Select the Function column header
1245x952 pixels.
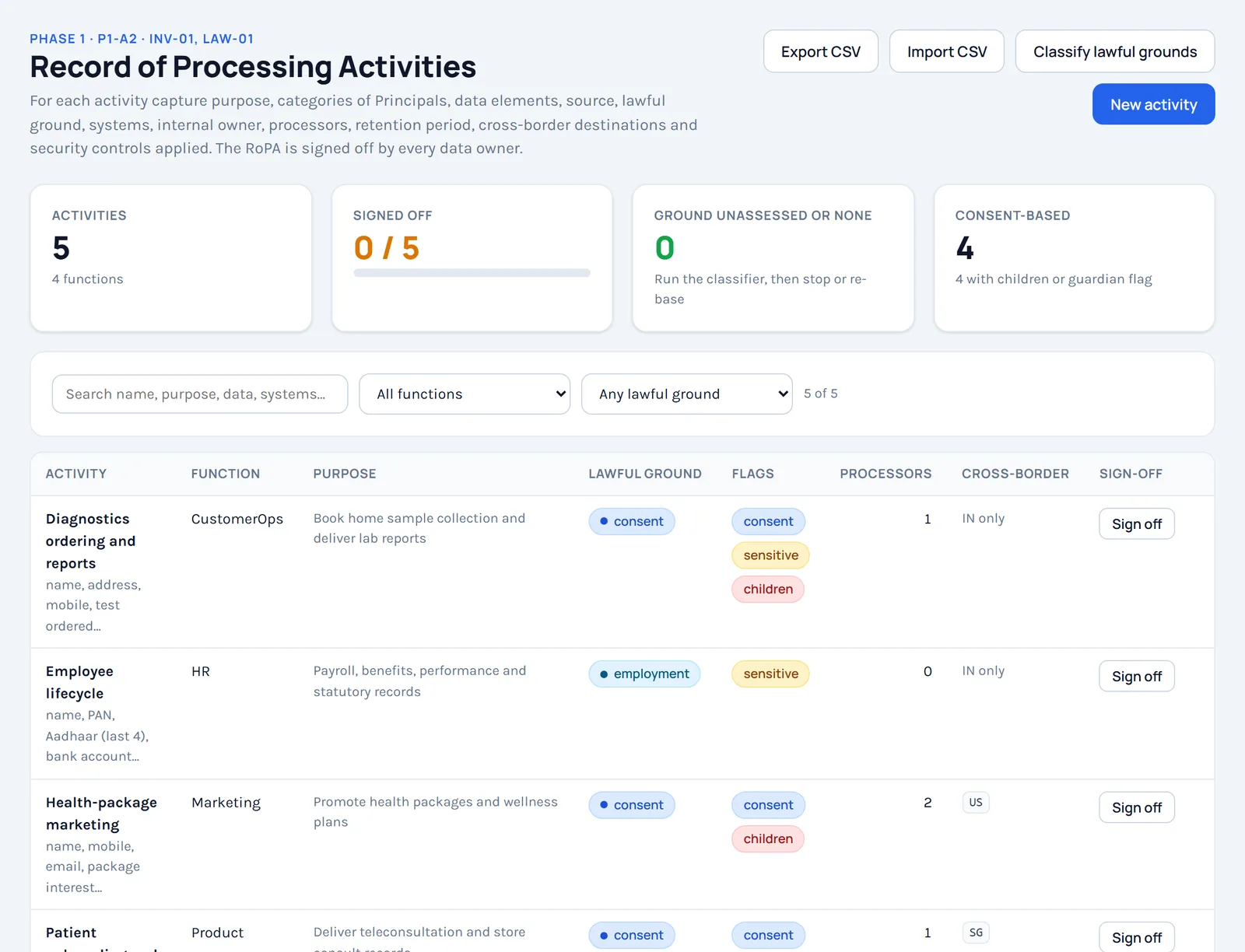[x=226, y=474]
